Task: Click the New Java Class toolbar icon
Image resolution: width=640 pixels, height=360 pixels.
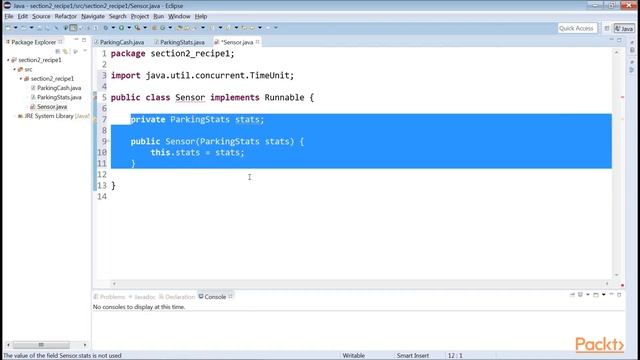Action: tap(162, 28)
